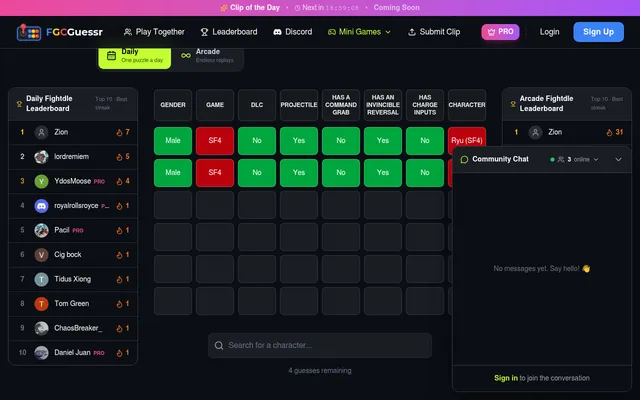Click the Discord logo icon
Viewport: 640px width, 400px height.
pos(278,32)
